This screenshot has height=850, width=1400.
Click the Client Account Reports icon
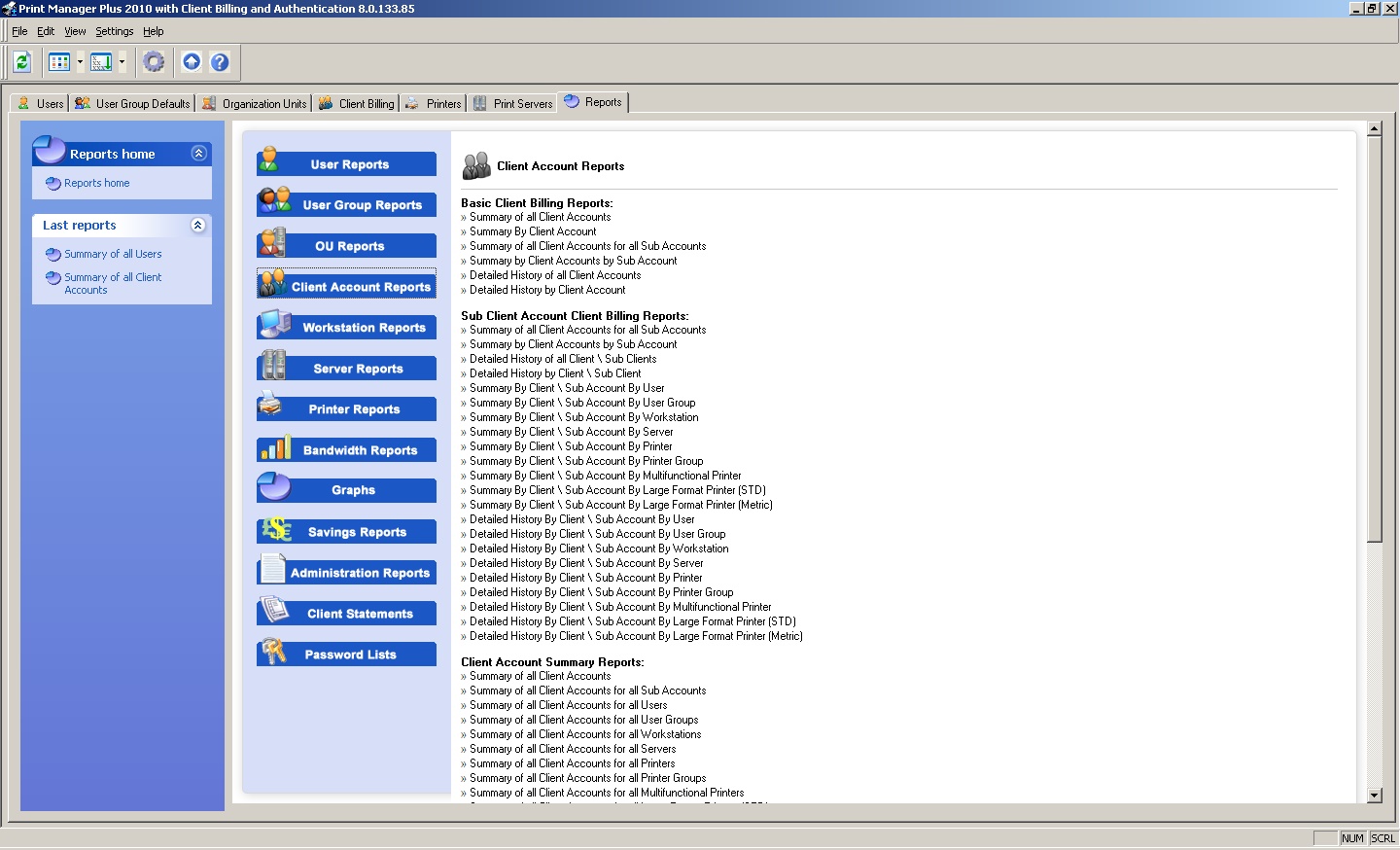tap(273, 283)
